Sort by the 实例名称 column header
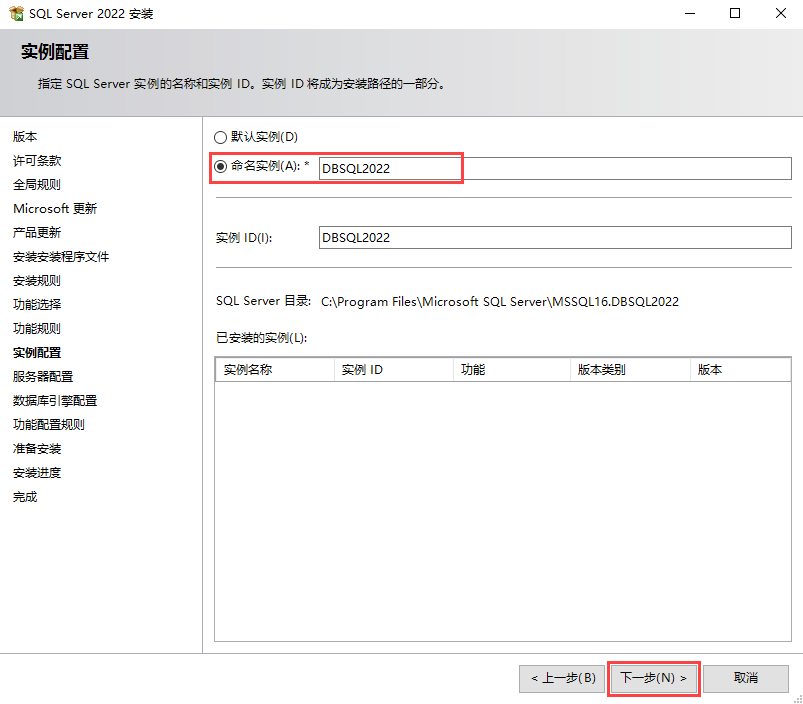The image size is (803, 704). pos(274,370)
